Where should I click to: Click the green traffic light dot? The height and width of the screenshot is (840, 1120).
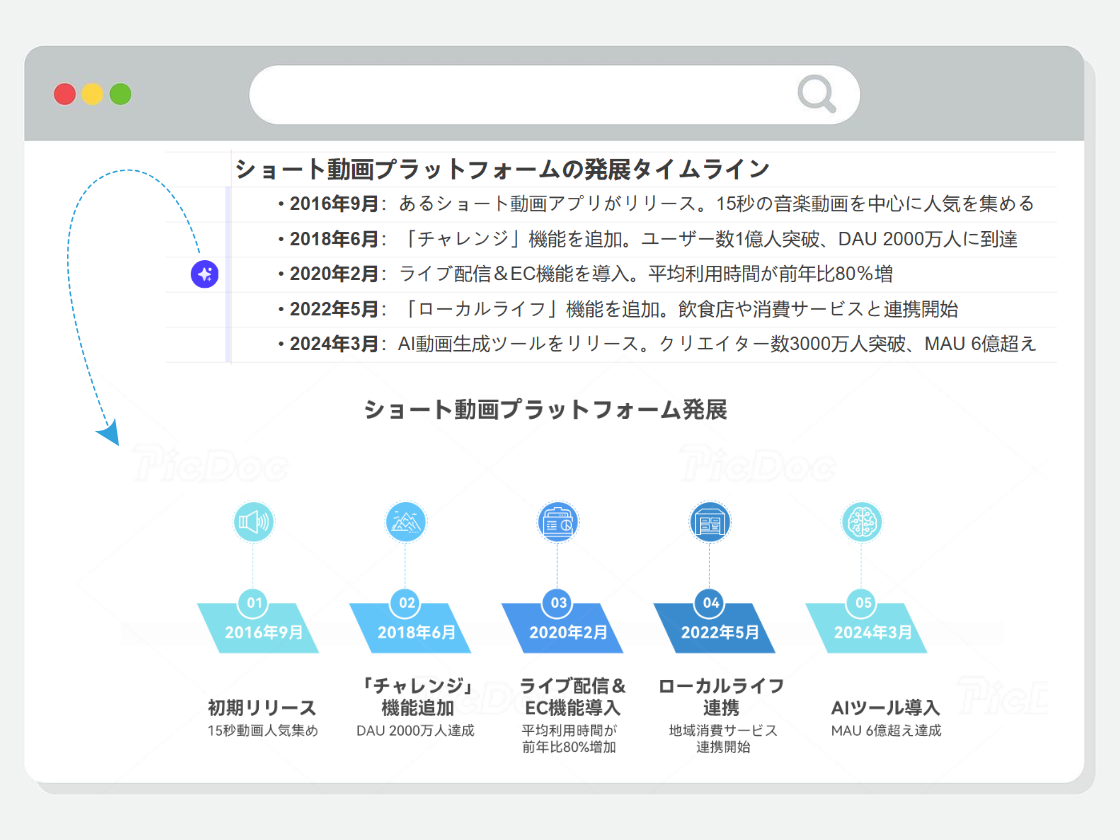point(120,93)
